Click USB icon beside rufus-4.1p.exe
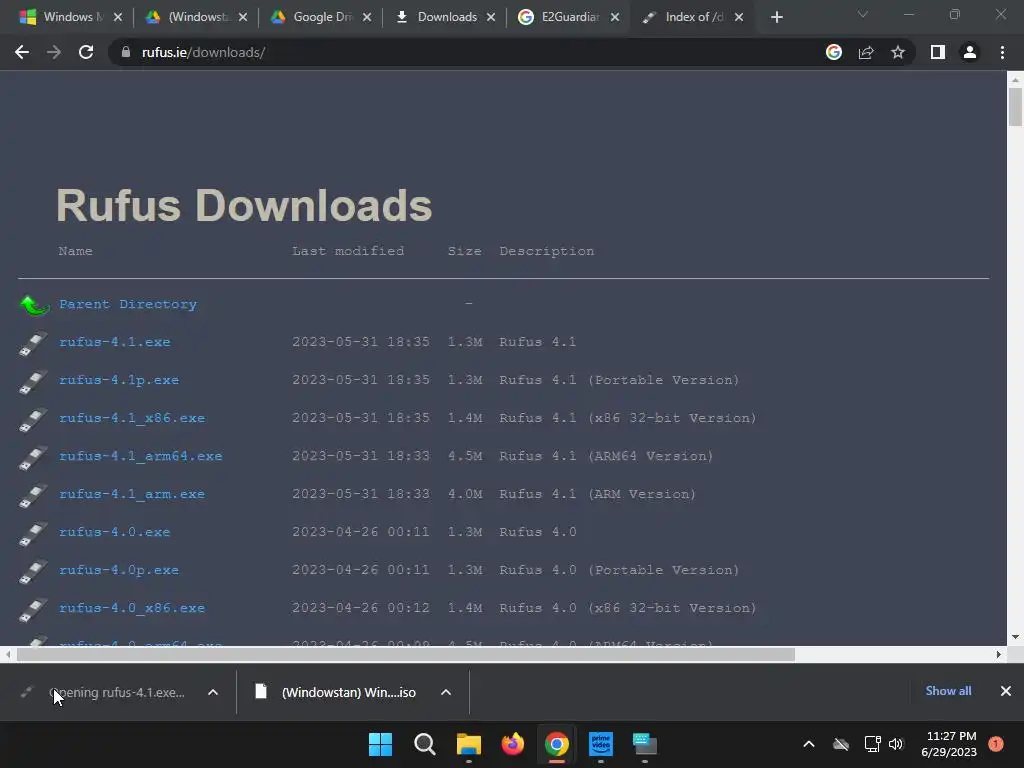Image resolution: width=1024 pixels, height=768 pixels. point(33,381)
